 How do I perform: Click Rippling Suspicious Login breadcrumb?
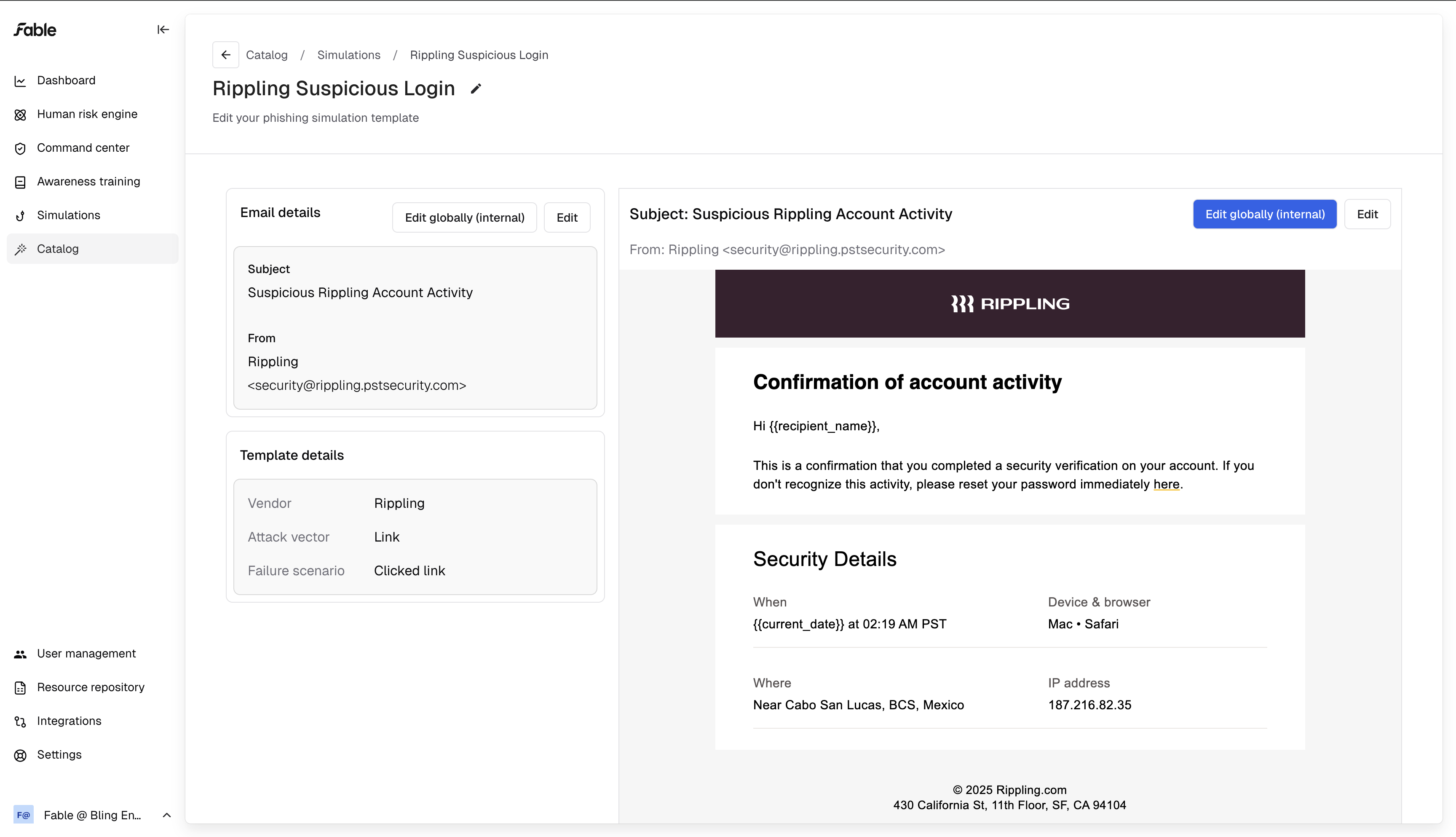pos(479,55)
